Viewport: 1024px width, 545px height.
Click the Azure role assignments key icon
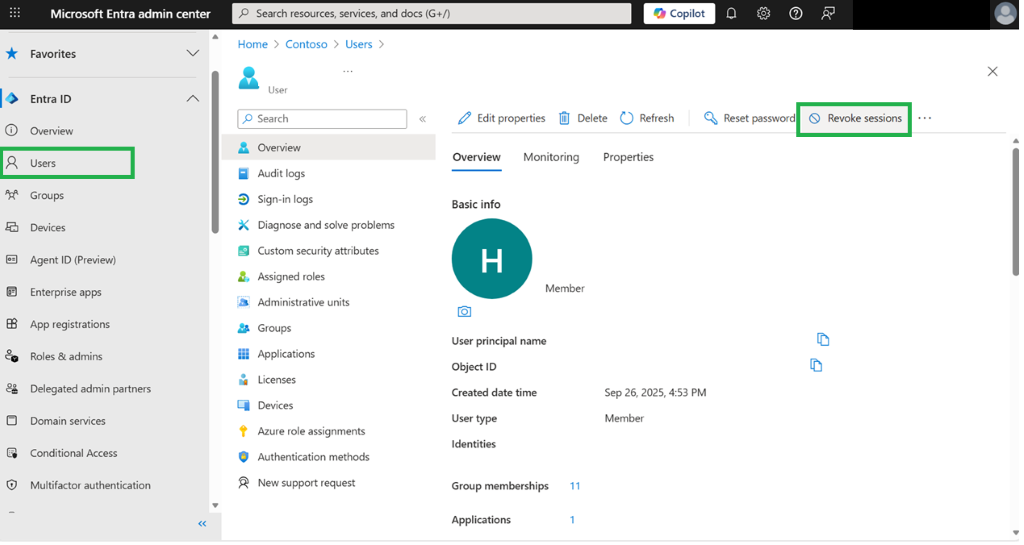pos(244,431)
